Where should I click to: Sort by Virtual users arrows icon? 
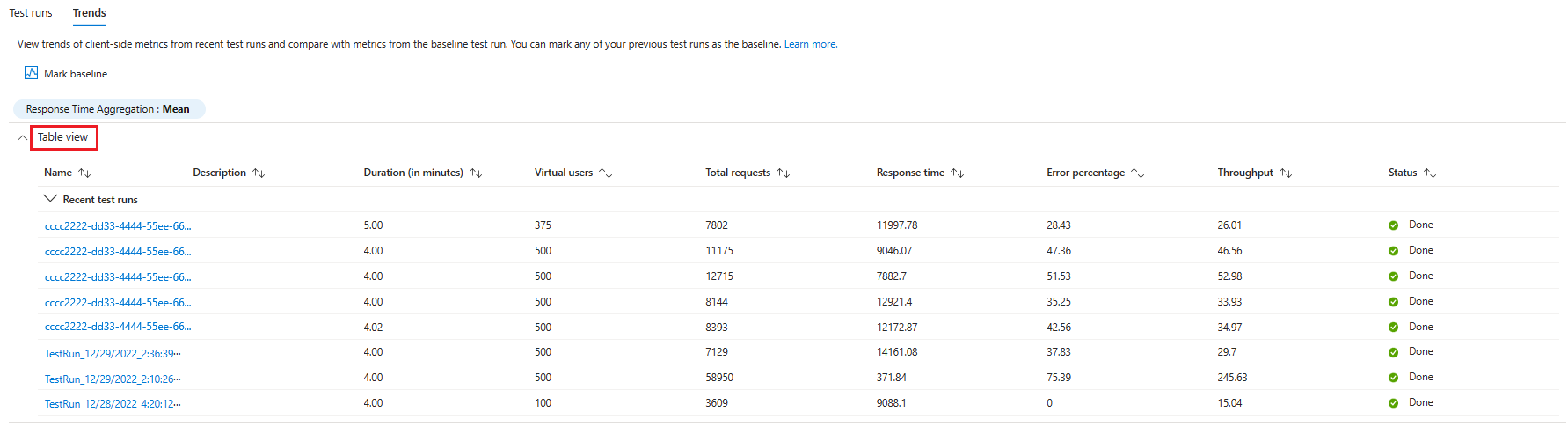click(605, 173)
